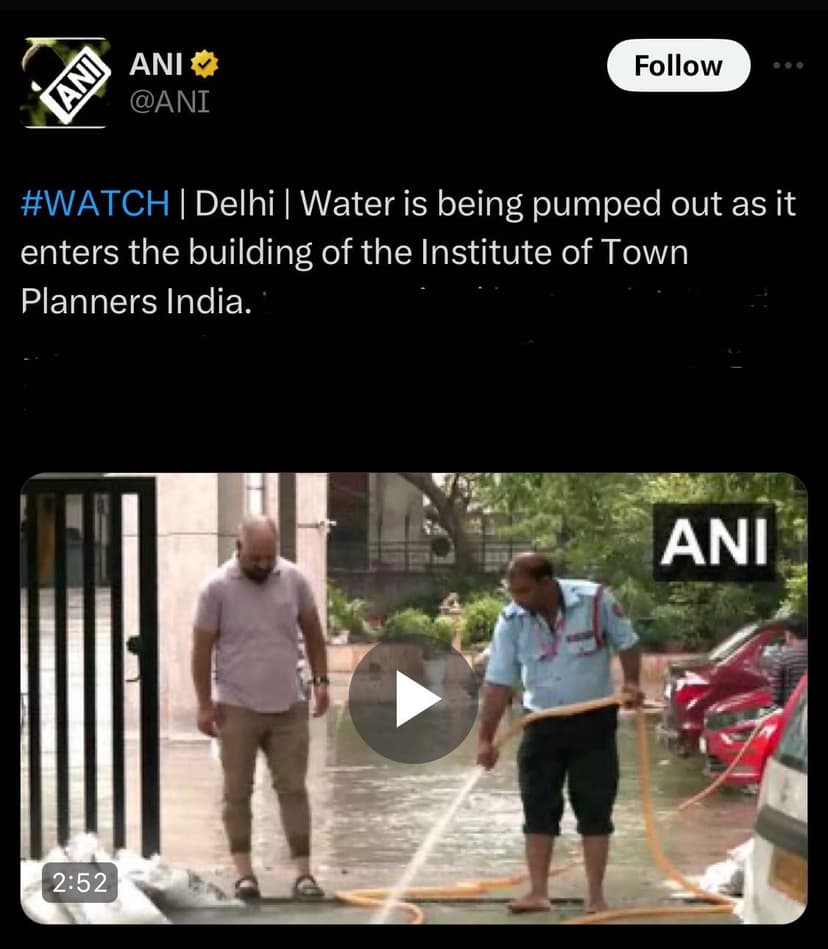828x949 pixels.
Task: Open the ANI display name link
Action: tap(156, 64)
